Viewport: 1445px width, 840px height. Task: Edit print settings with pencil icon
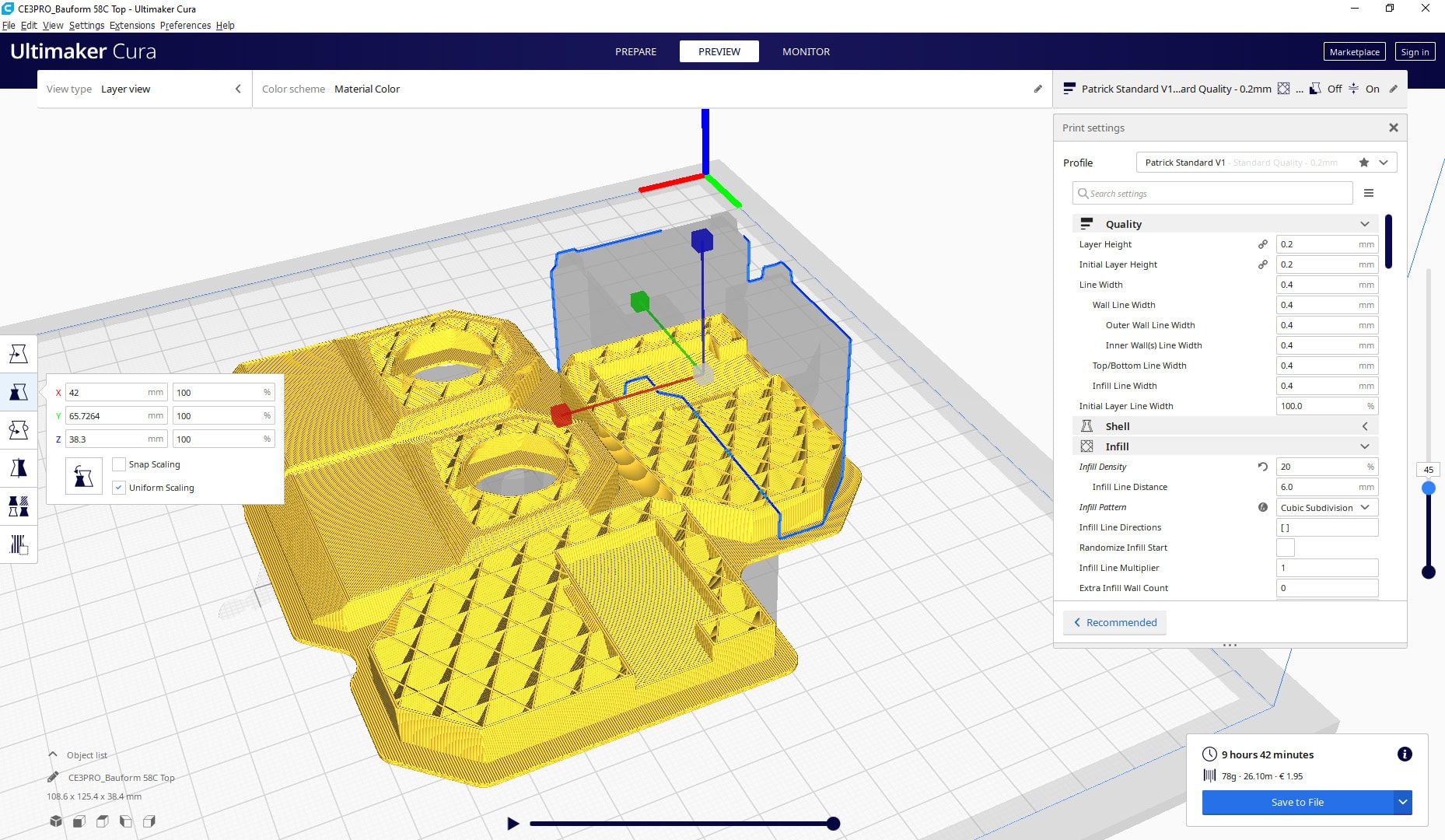pos(1394,89)
